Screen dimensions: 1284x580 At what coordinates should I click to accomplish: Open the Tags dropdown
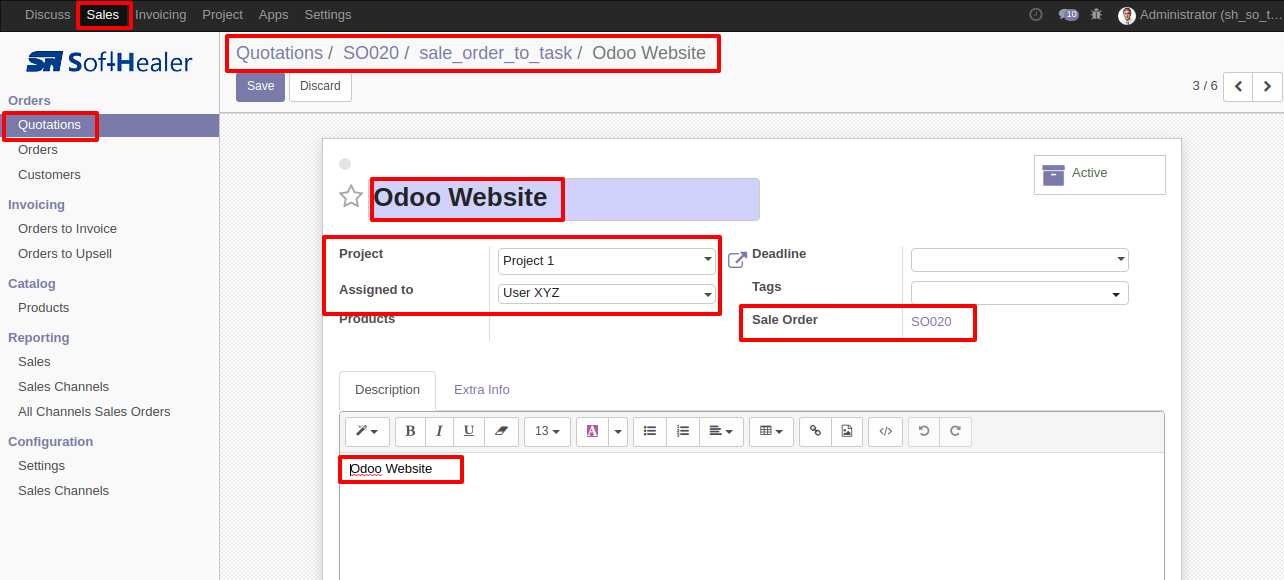(1020, 293)
